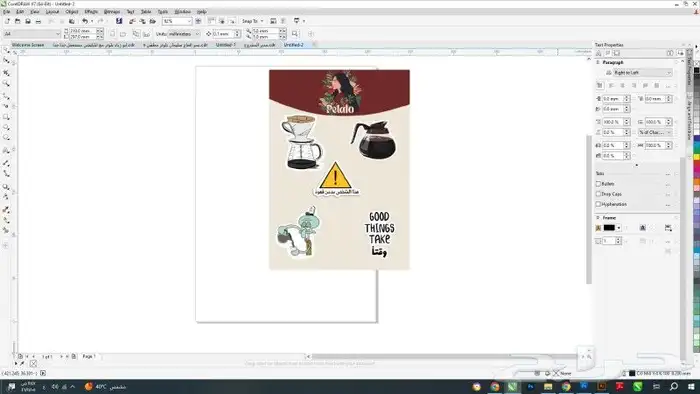
Task: Select the Zoom tool in toolbox
Action: (6, 83)
